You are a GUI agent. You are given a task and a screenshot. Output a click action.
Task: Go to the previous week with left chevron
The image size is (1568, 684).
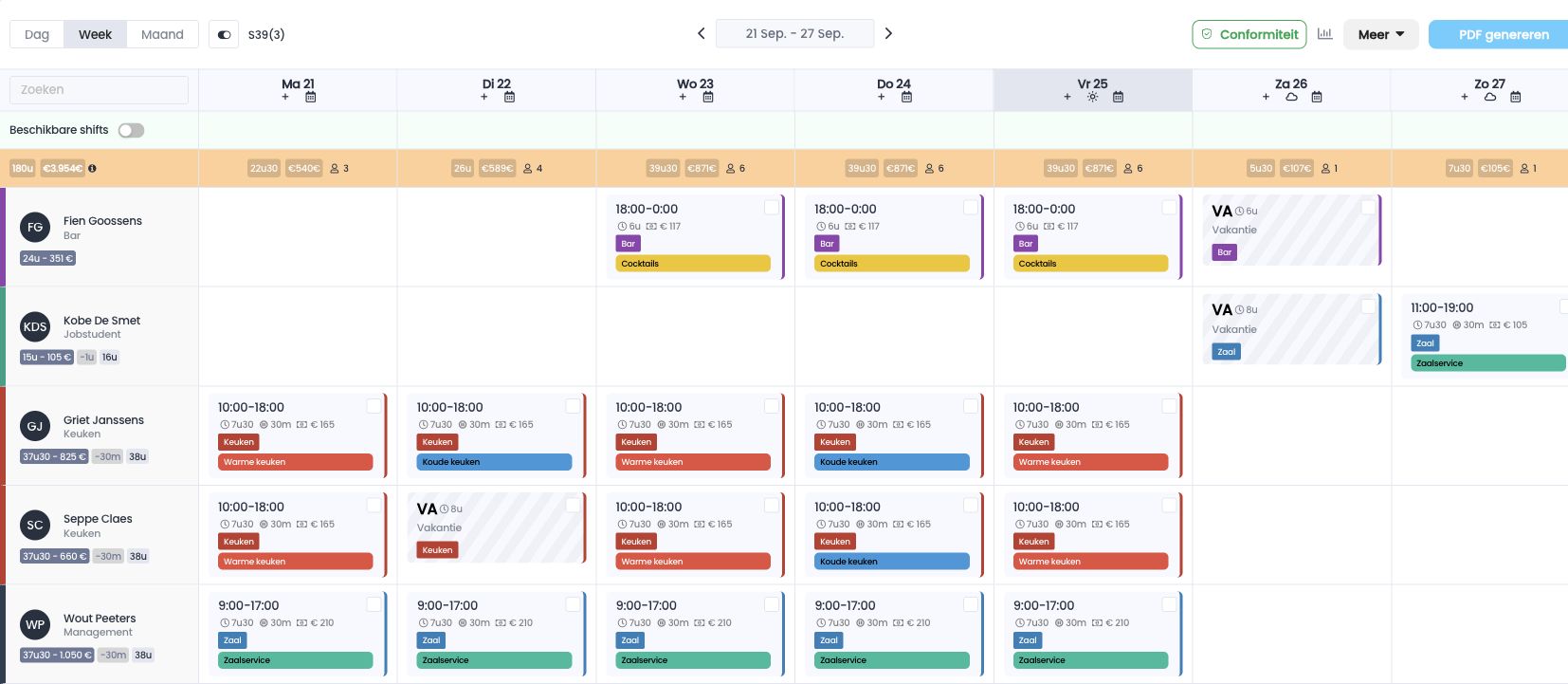pos(702,33)
